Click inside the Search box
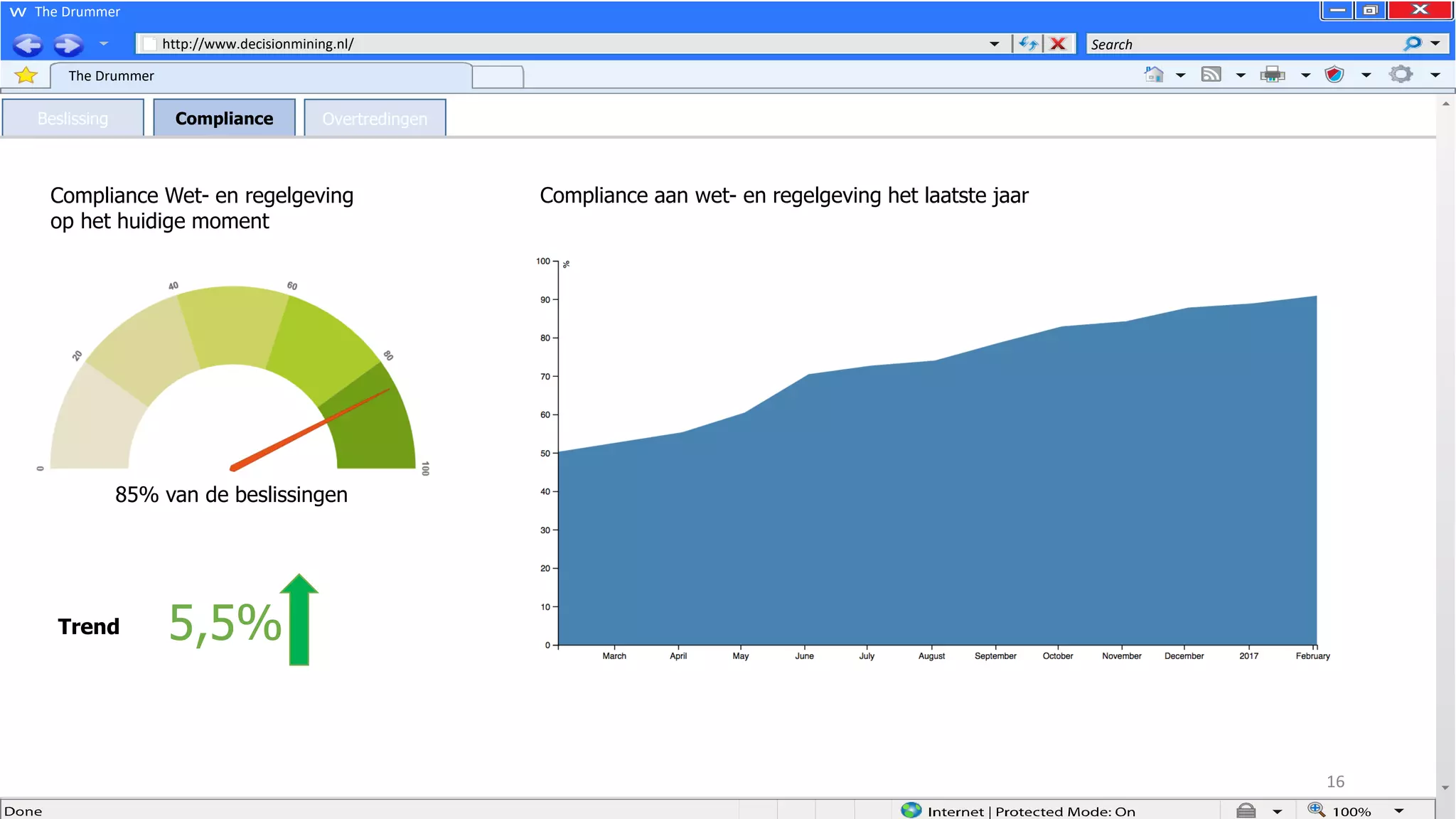This screenshot has width=1456, height=819. (x=1244, y=44)
